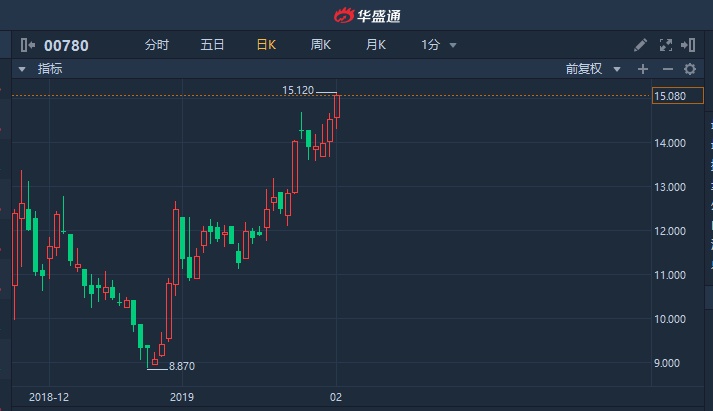Click the 2019 date axis label
The height and width of the screenshot is (411, 713).
181,397
